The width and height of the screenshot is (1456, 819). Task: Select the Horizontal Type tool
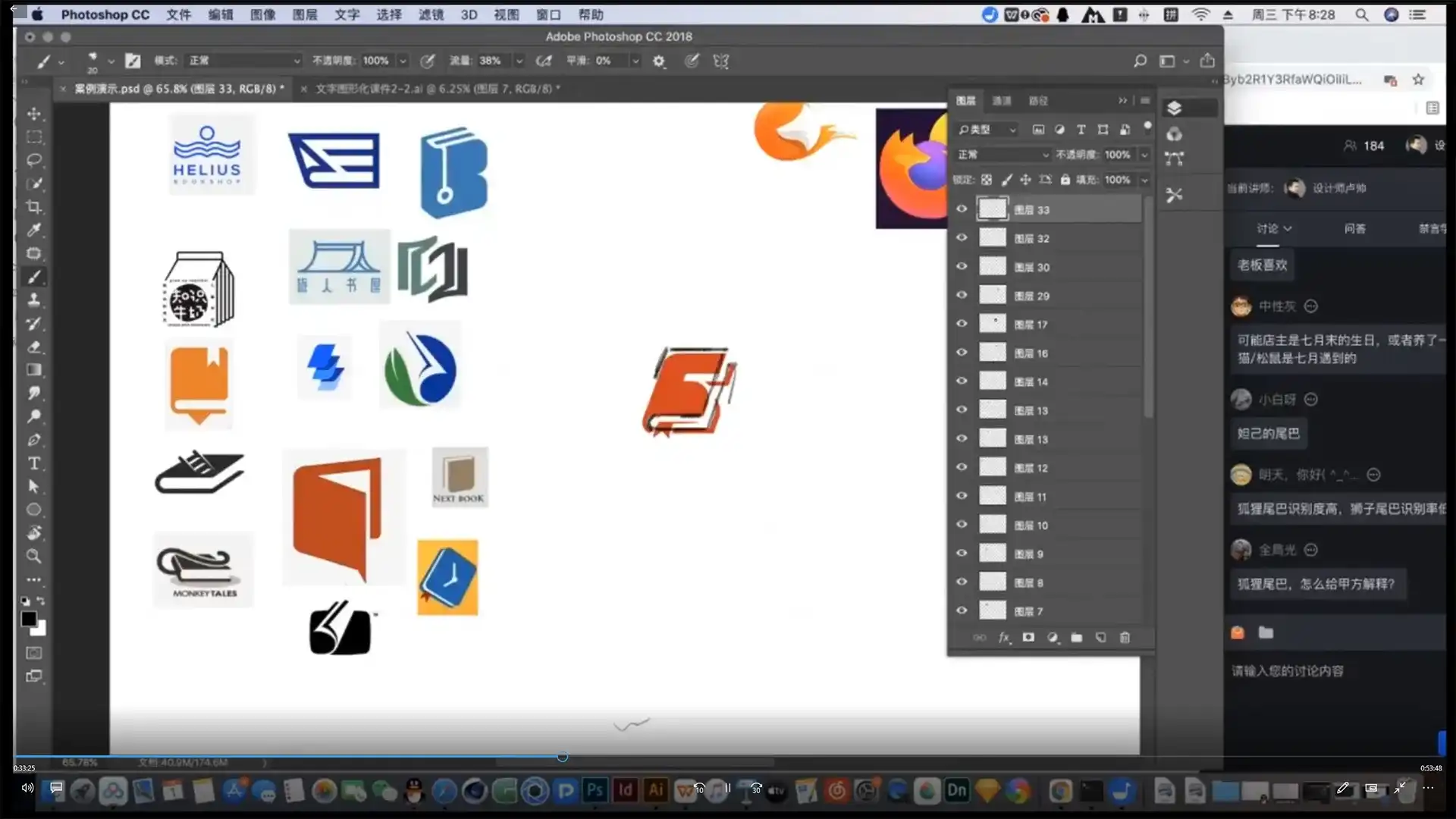(x=34, y=463)
